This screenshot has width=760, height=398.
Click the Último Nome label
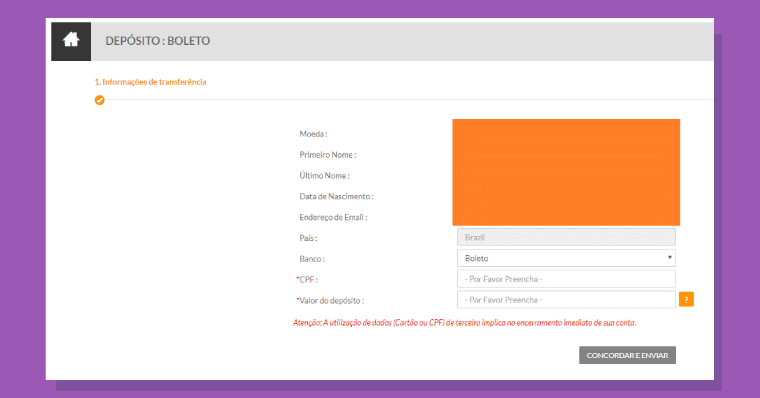[x=324, y=175]
